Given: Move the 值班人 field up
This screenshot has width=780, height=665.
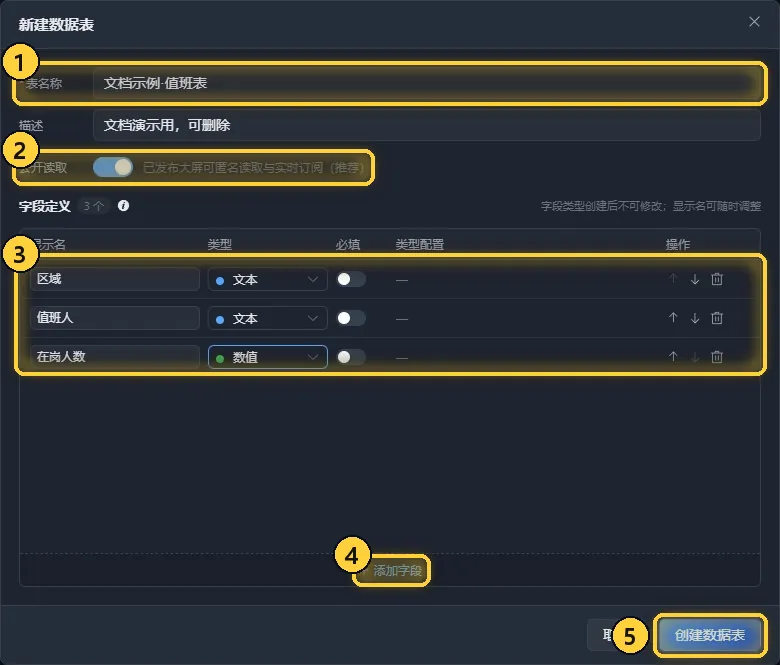Looking at the screenshot, I should coord(673,318).
